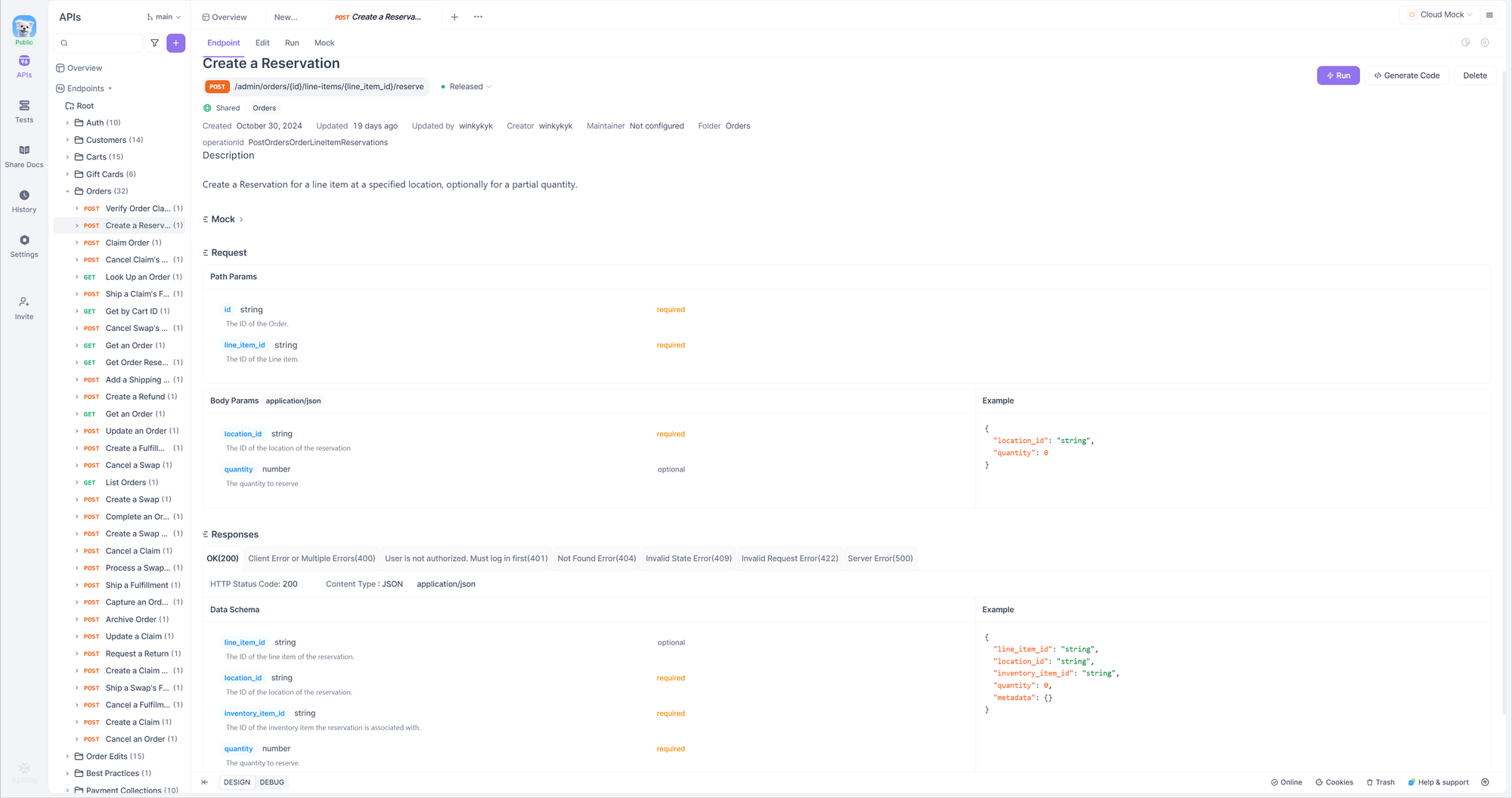Image resolution: width=1512 pixels, height=798 pixels.
Task: Click the Online status indicator
Action: point(1286,782)
